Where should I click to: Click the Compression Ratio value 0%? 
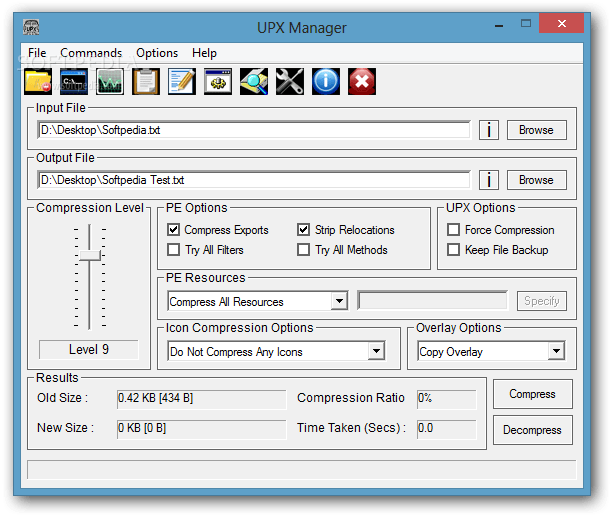[x=447, y=398]
